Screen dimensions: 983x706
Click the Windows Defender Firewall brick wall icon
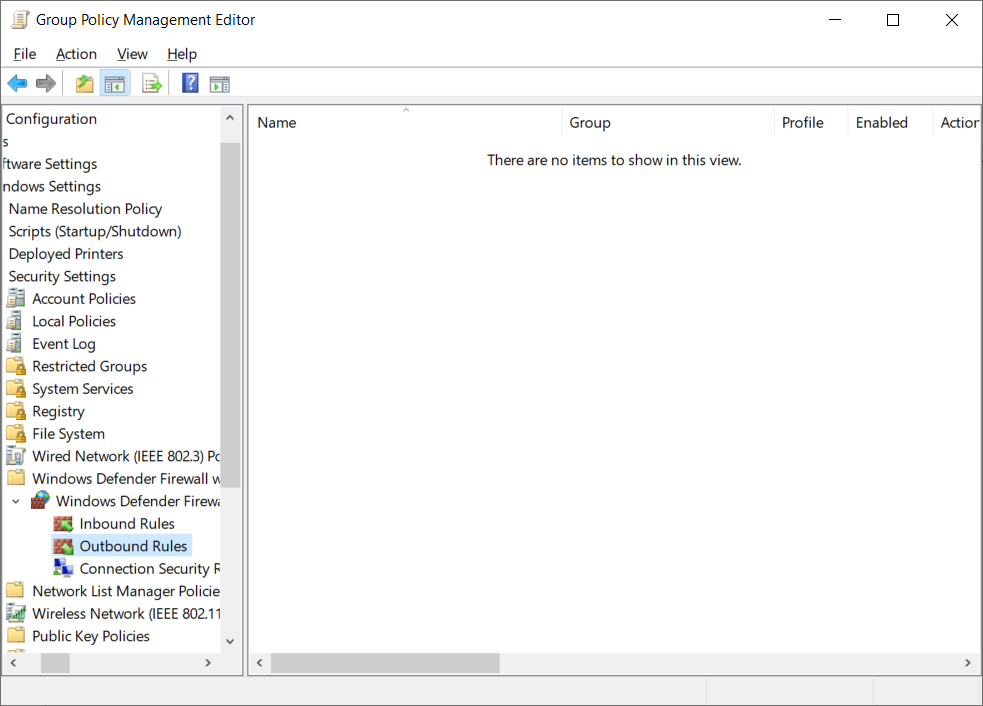coord(40,500)
